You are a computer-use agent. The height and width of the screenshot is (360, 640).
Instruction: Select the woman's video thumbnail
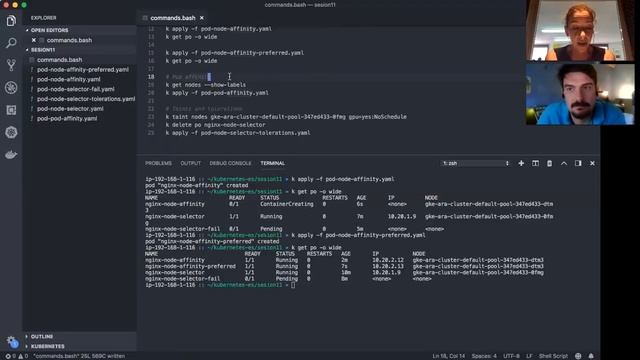click(580, 31)
